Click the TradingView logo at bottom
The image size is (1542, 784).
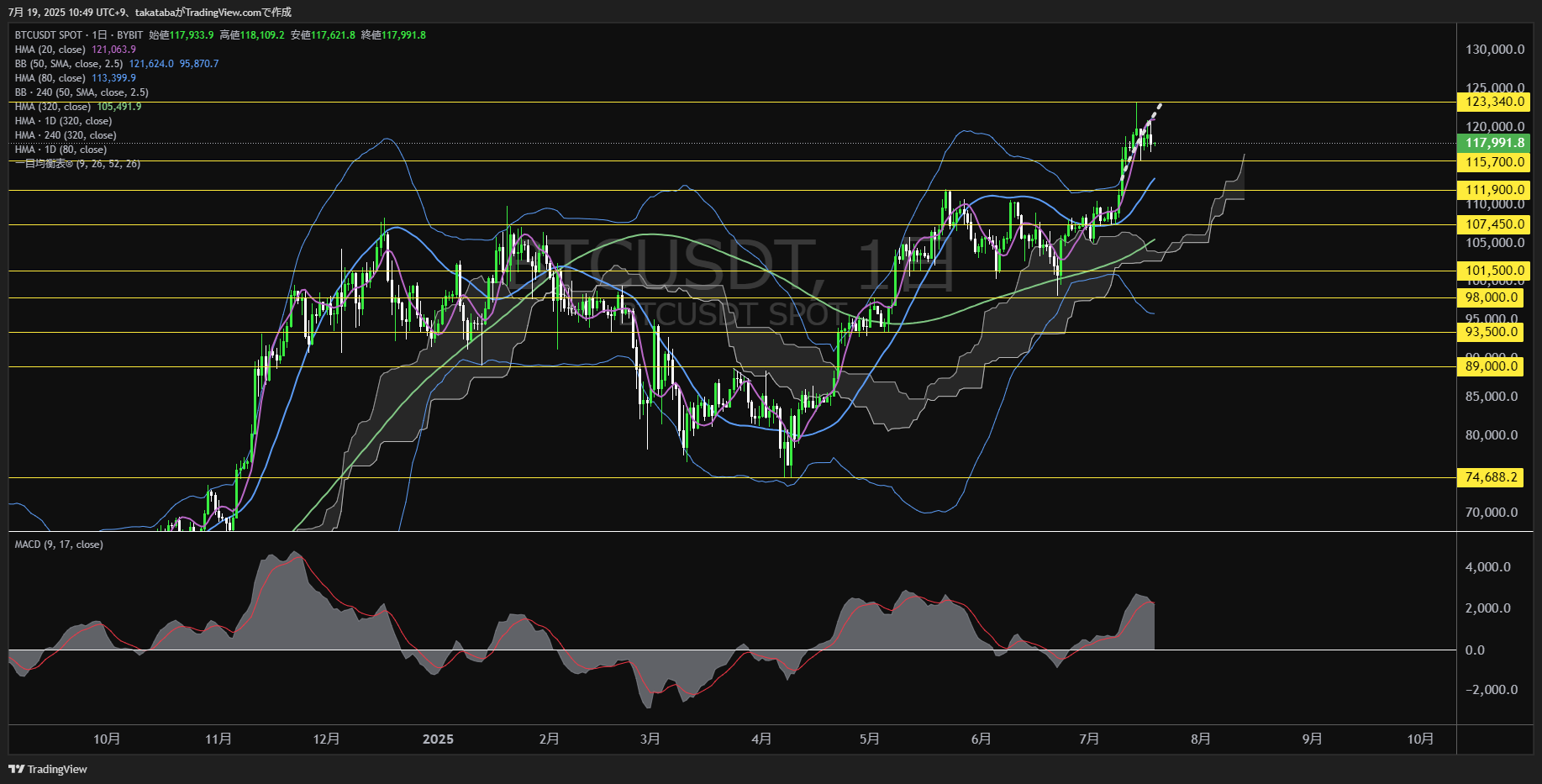(48, 769)
